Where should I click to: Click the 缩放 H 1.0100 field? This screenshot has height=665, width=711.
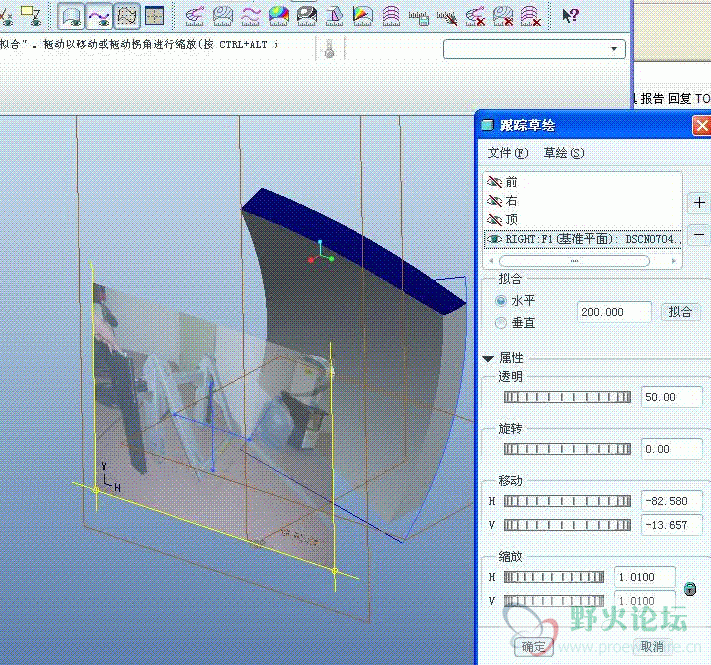click(x=645, y=577)
